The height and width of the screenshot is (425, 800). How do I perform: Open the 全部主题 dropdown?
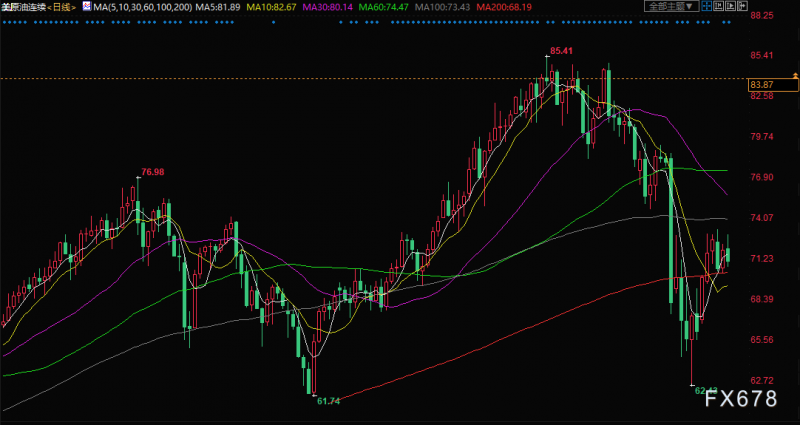(671, 6)
